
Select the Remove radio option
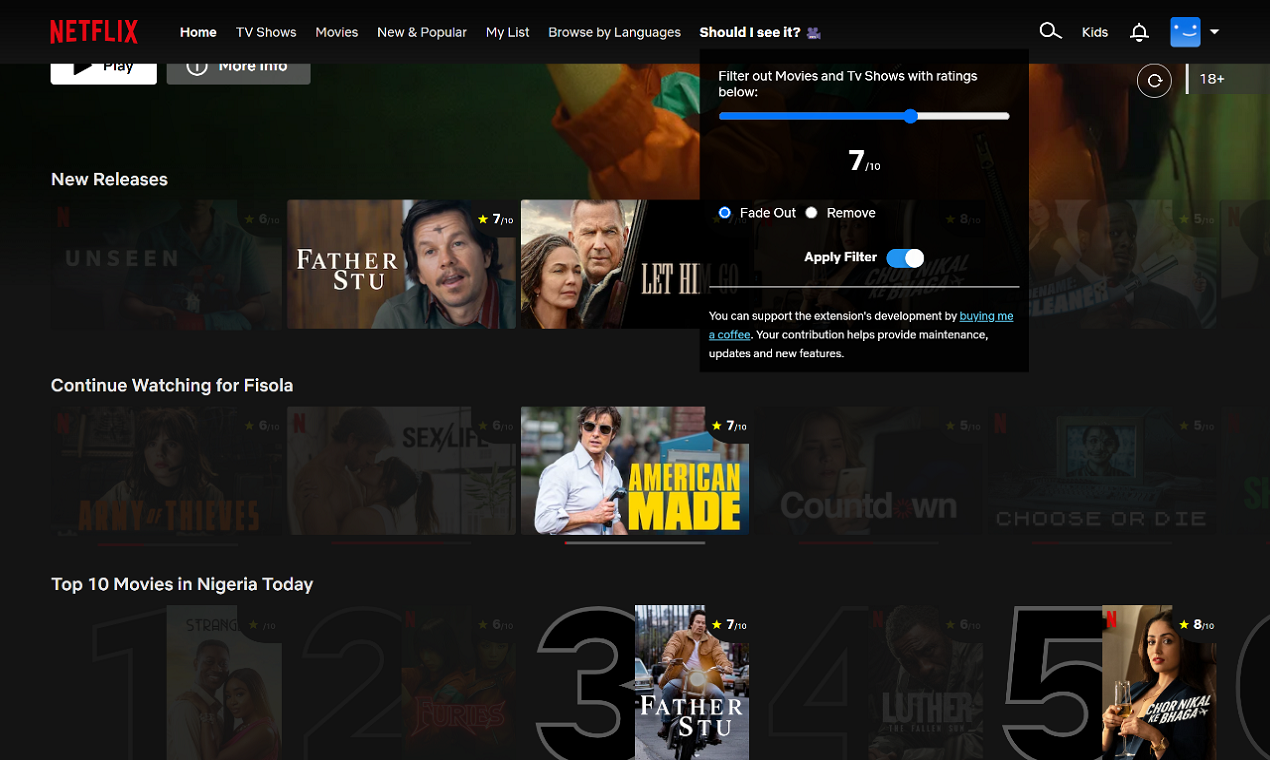point(811,213)
